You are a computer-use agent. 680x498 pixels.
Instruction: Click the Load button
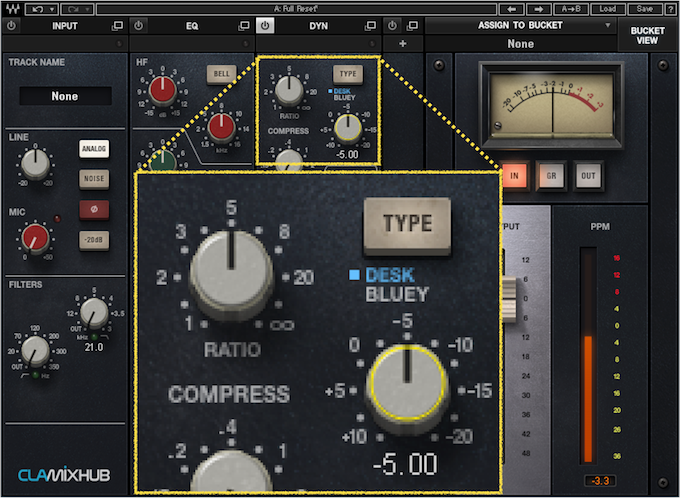(608, 9)
